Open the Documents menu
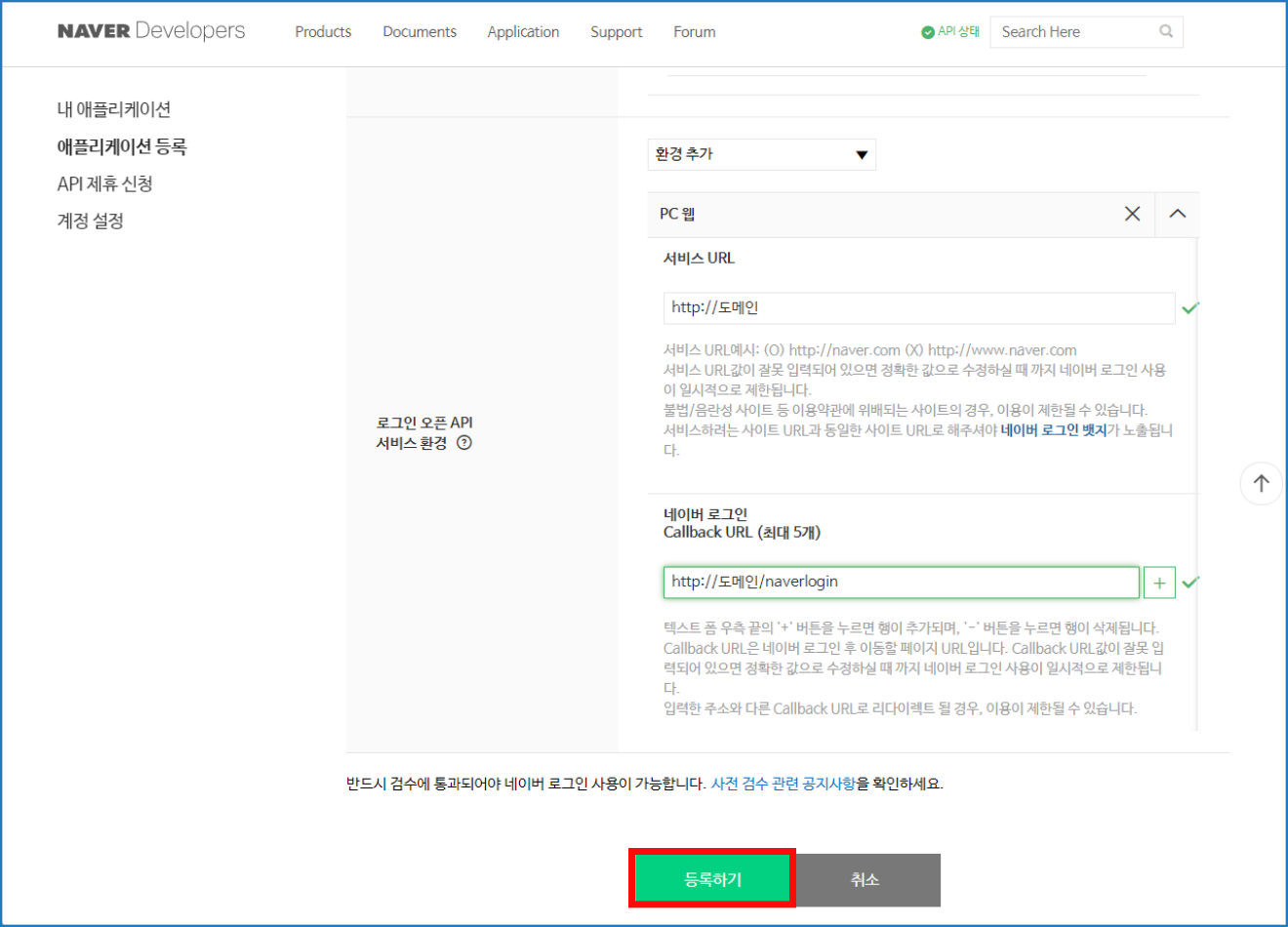 click(x=420, y=32)
